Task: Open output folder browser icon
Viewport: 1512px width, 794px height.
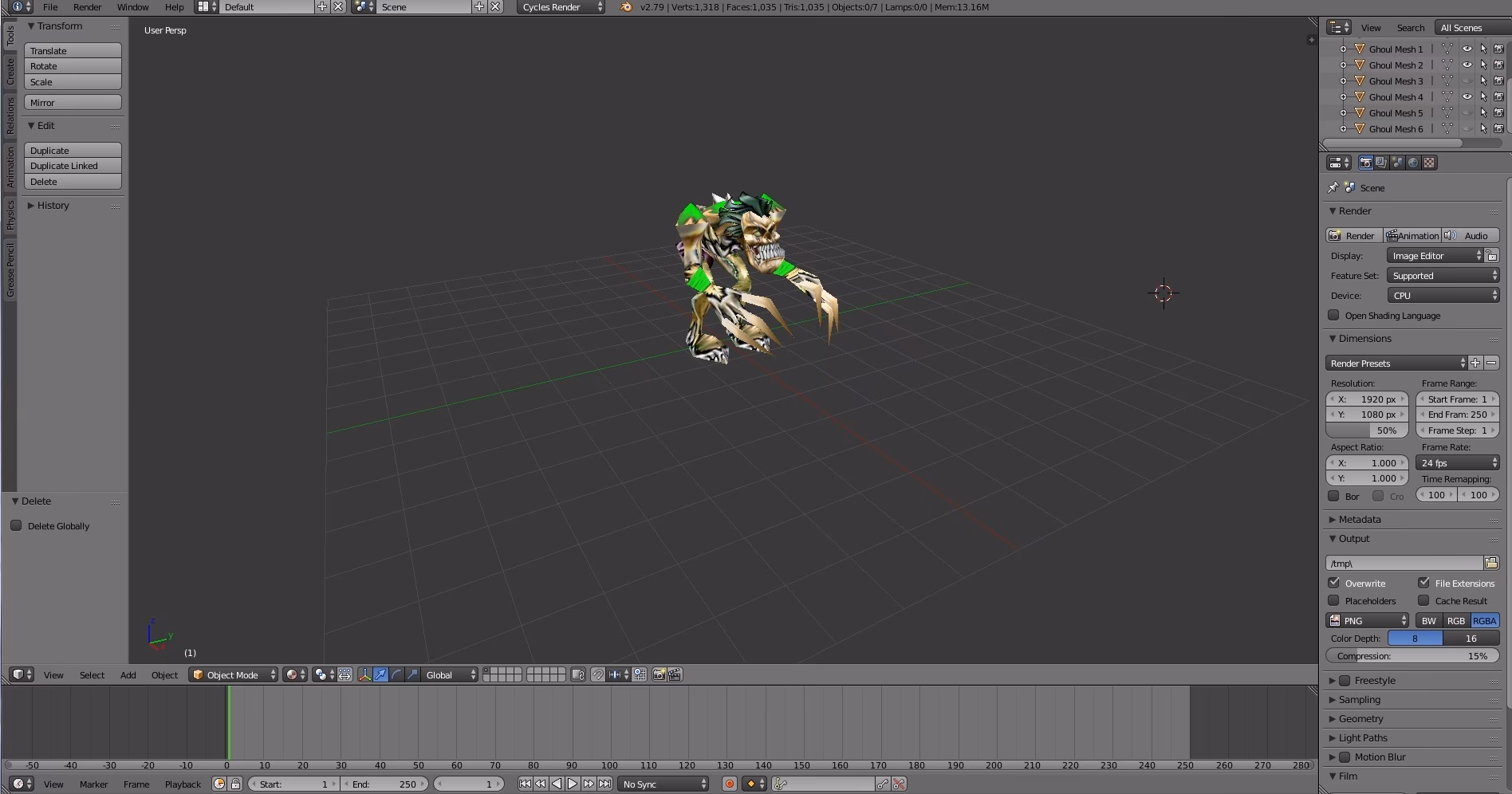Action: (x=1491, y=563)
